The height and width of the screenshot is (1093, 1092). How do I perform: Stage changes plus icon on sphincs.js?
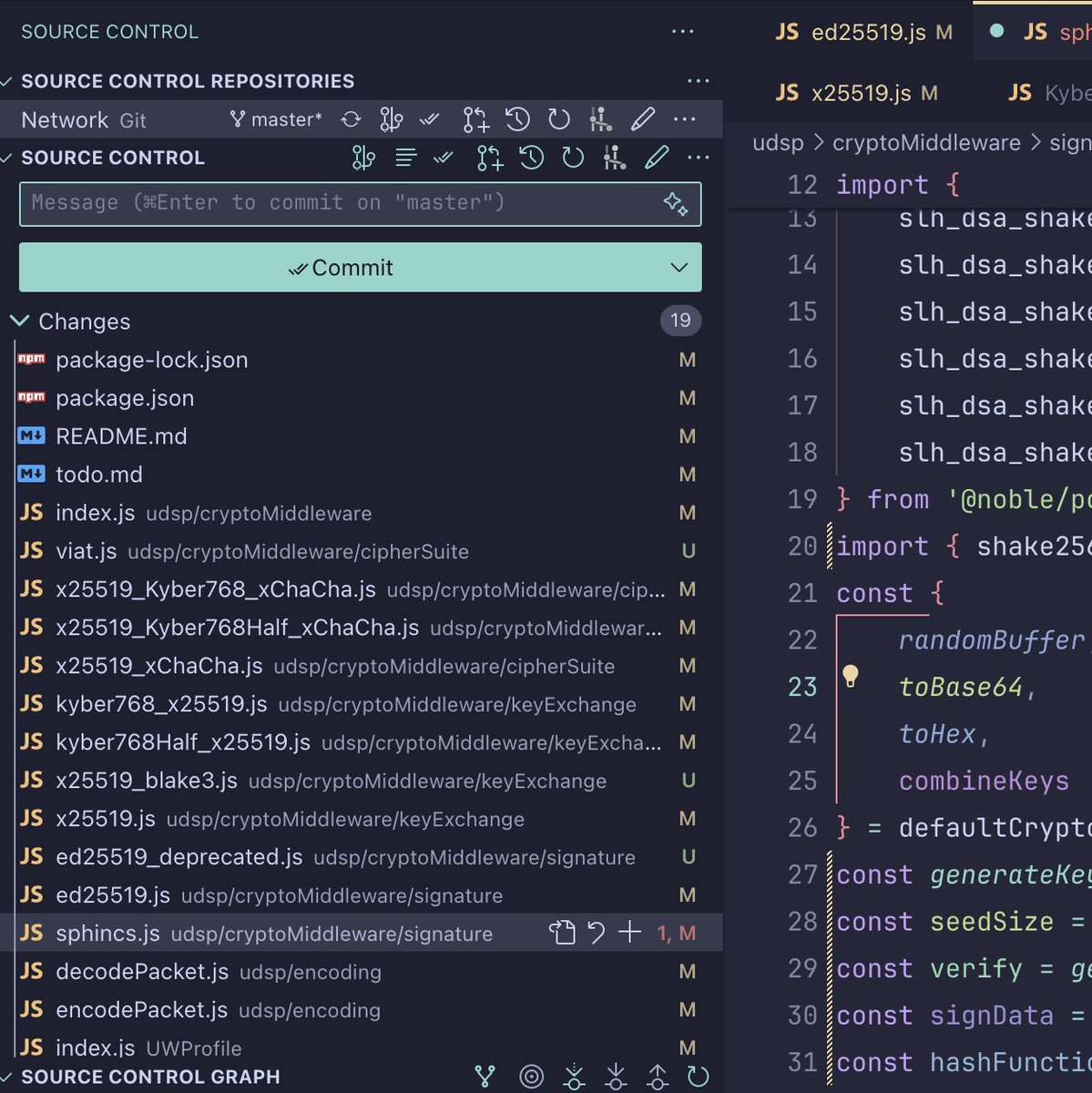(x=629, y=933)
